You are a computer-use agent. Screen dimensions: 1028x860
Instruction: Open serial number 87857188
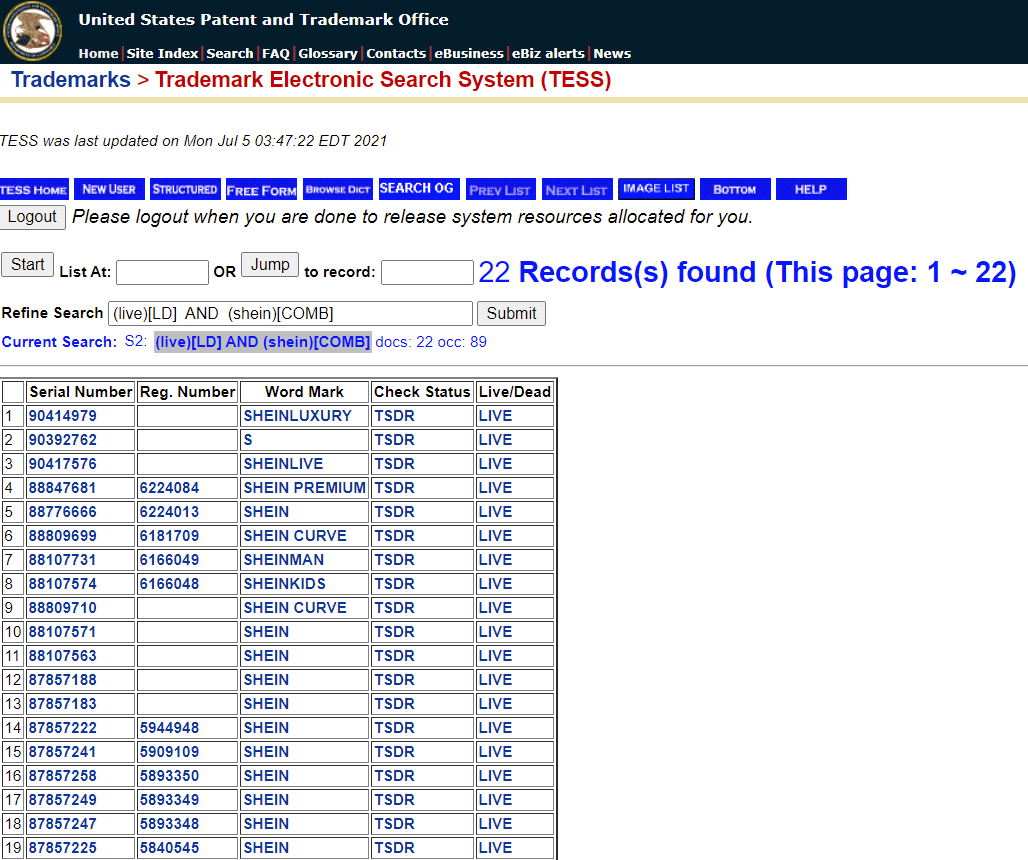(62, 680)
